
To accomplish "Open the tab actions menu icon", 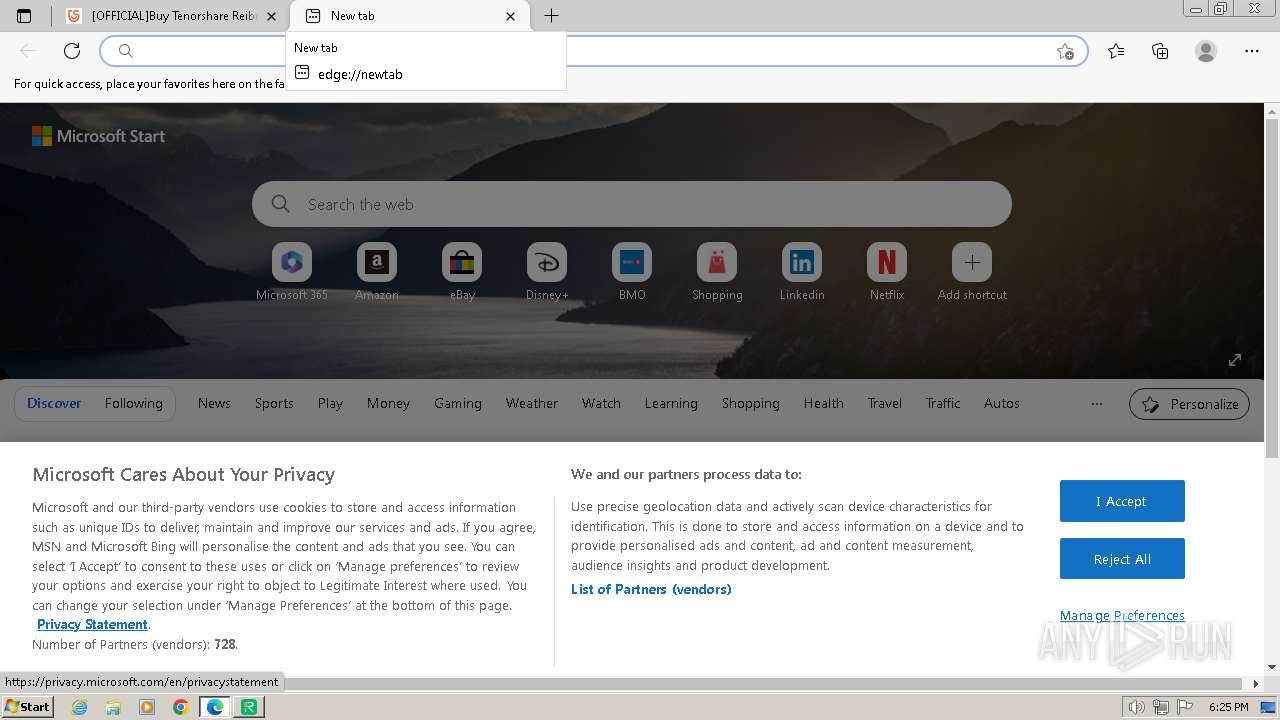I will 24,16.
